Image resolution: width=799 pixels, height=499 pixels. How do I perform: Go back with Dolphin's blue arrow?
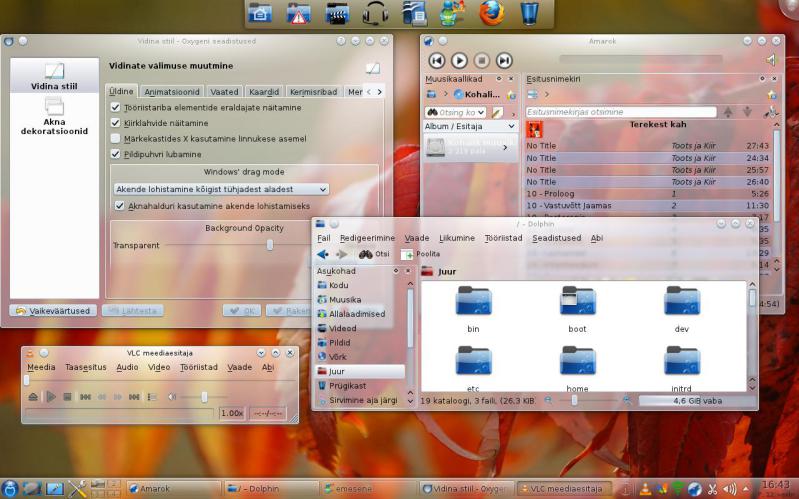322,254
